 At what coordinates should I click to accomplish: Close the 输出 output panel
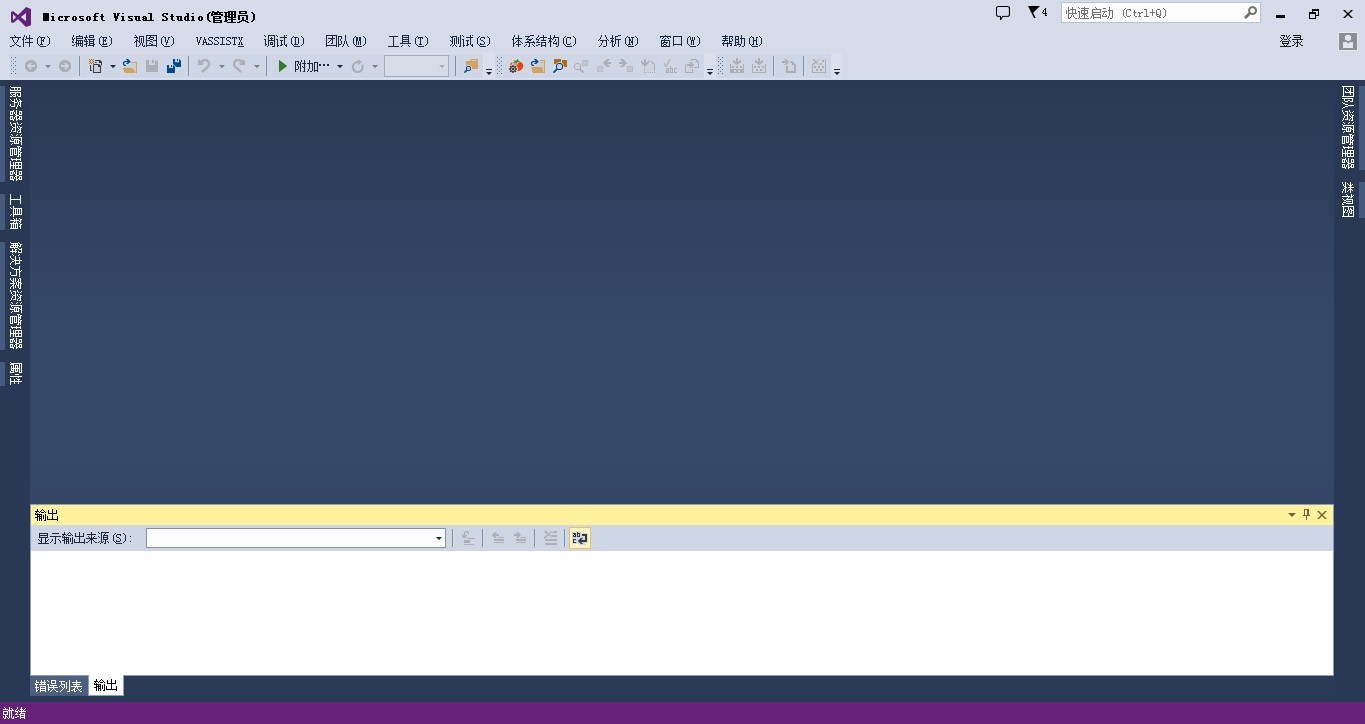point(1322,515)
